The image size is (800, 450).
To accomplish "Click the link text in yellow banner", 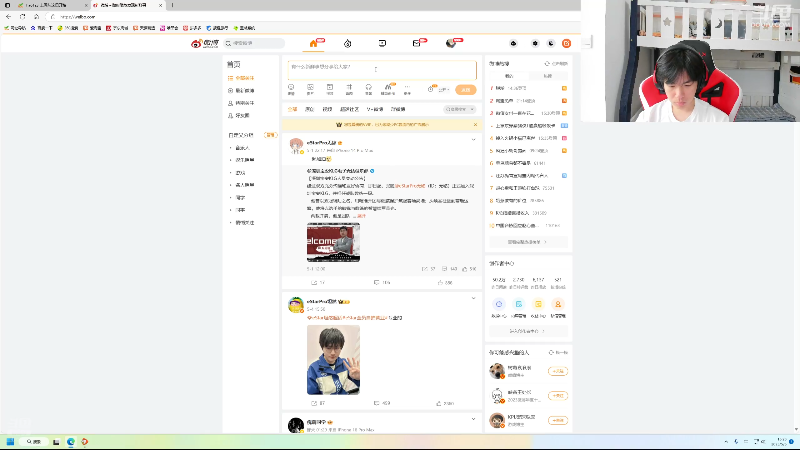I will click(386, 124).
